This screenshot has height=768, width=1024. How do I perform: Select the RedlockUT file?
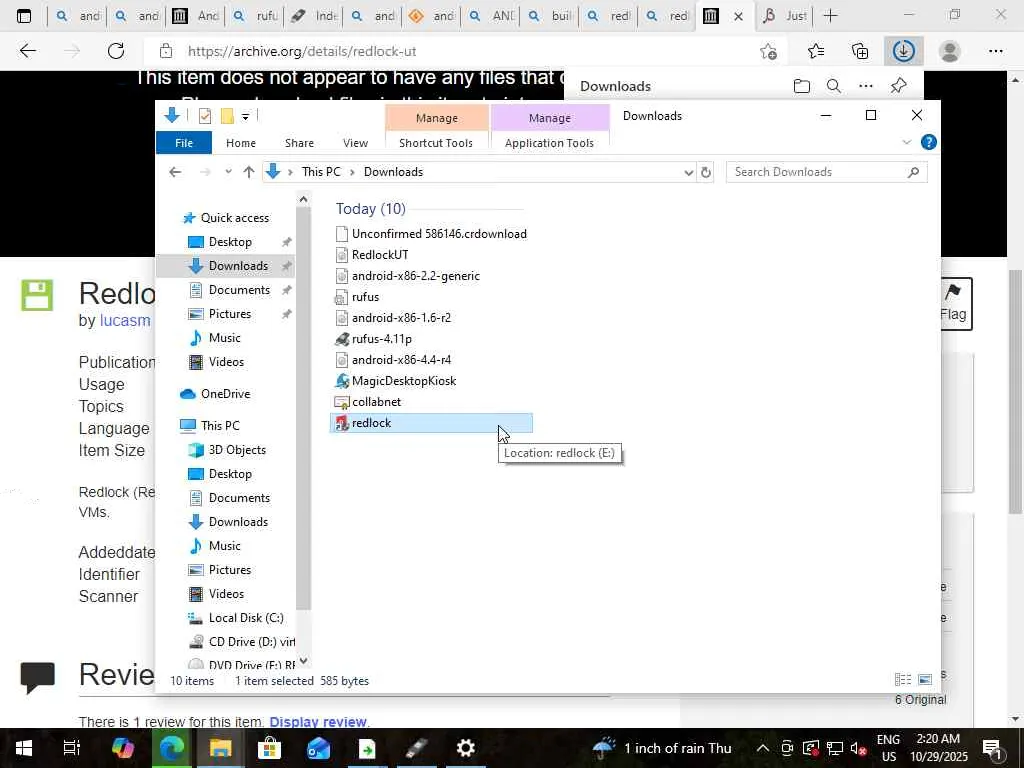(x=379, y=255)
